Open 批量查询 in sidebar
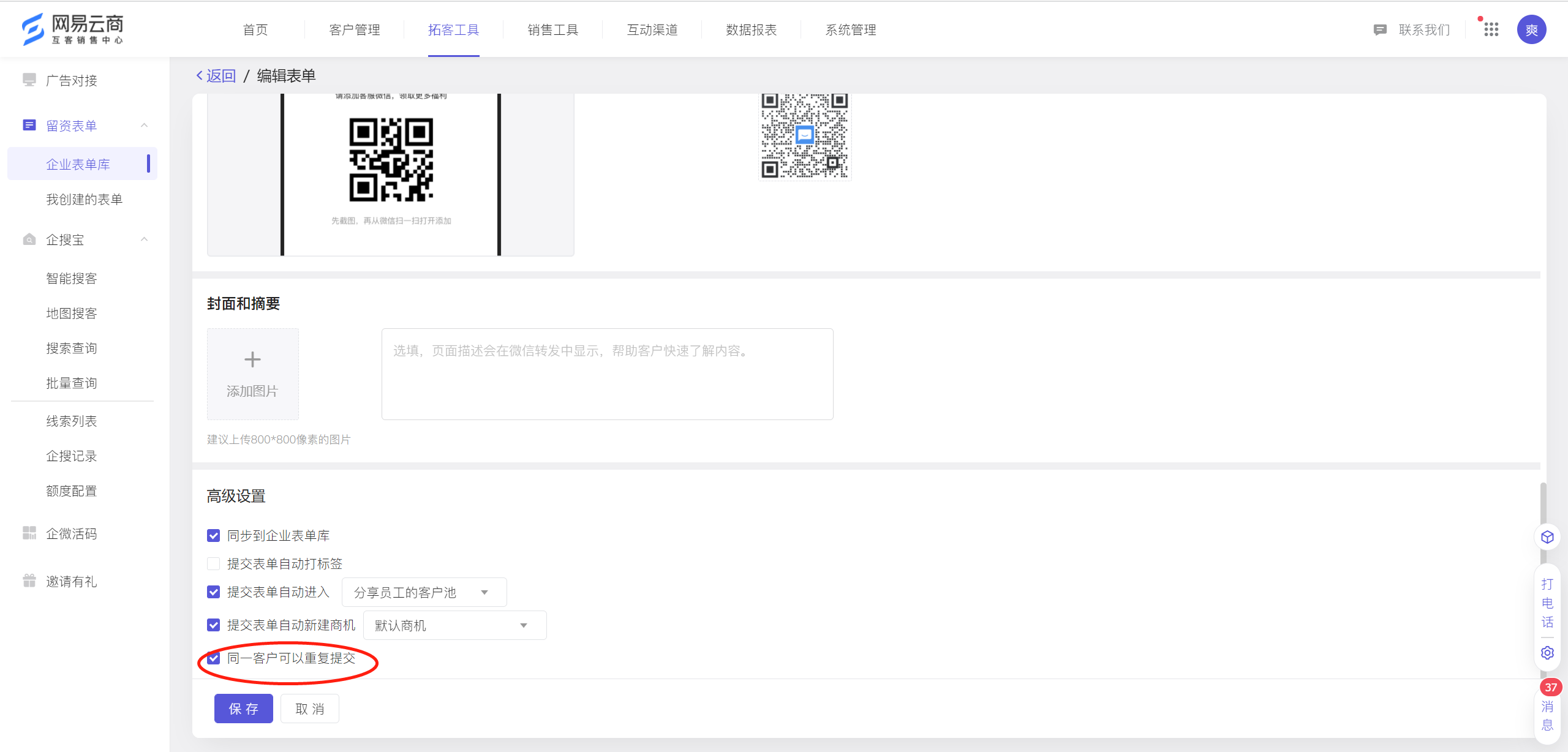The width and height of the screenshot is (1568, 752). coord(72,383)
